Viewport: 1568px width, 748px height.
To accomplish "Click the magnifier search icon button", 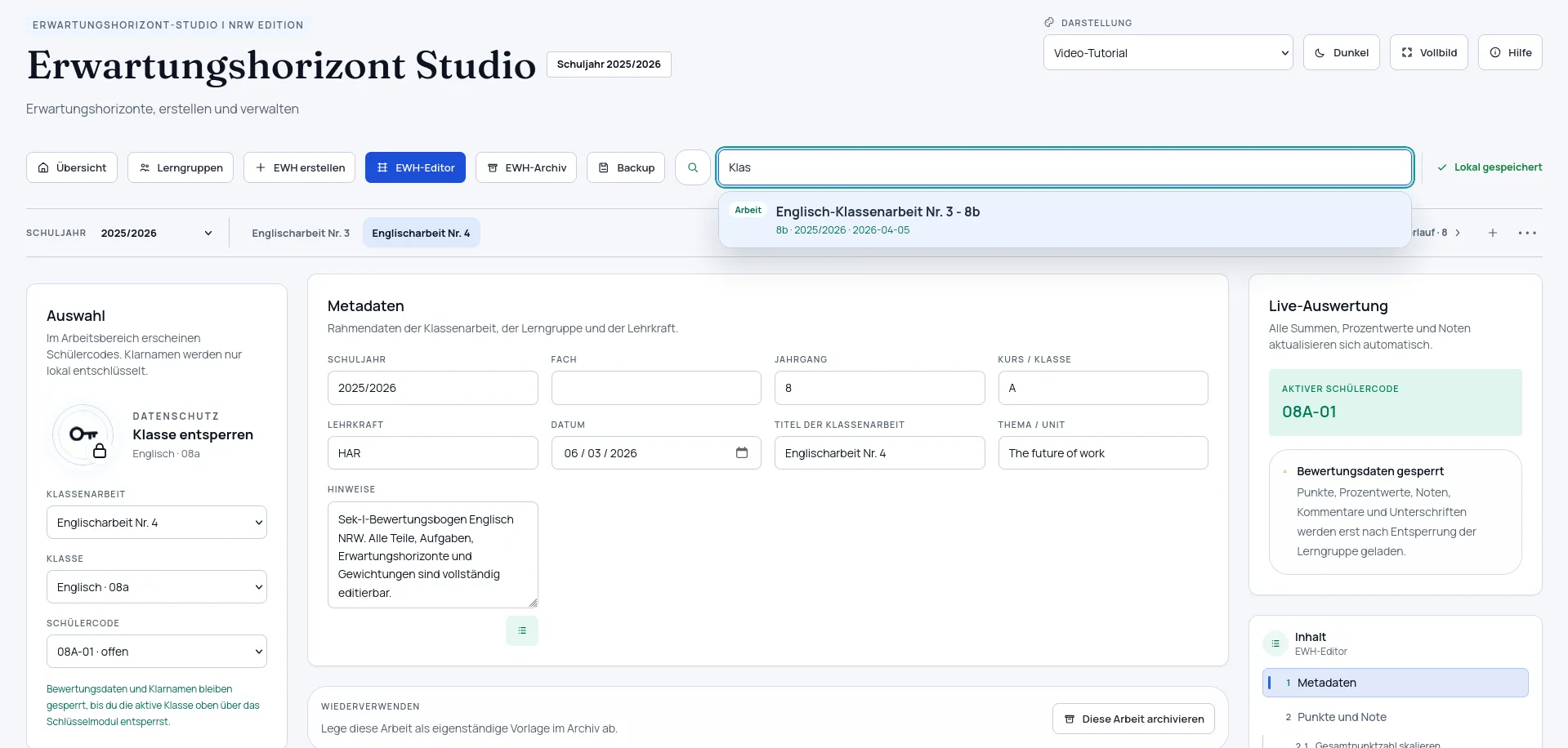I will tap(693, 167).
